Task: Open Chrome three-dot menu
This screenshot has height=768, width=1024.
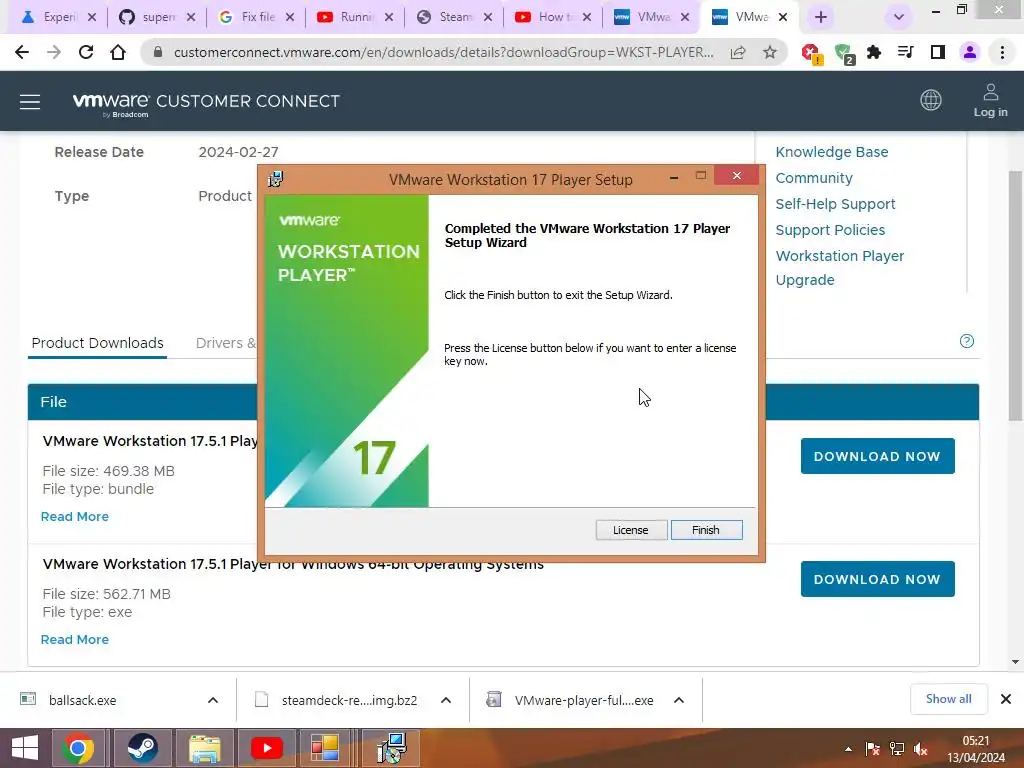Action: click(1002, 52)
